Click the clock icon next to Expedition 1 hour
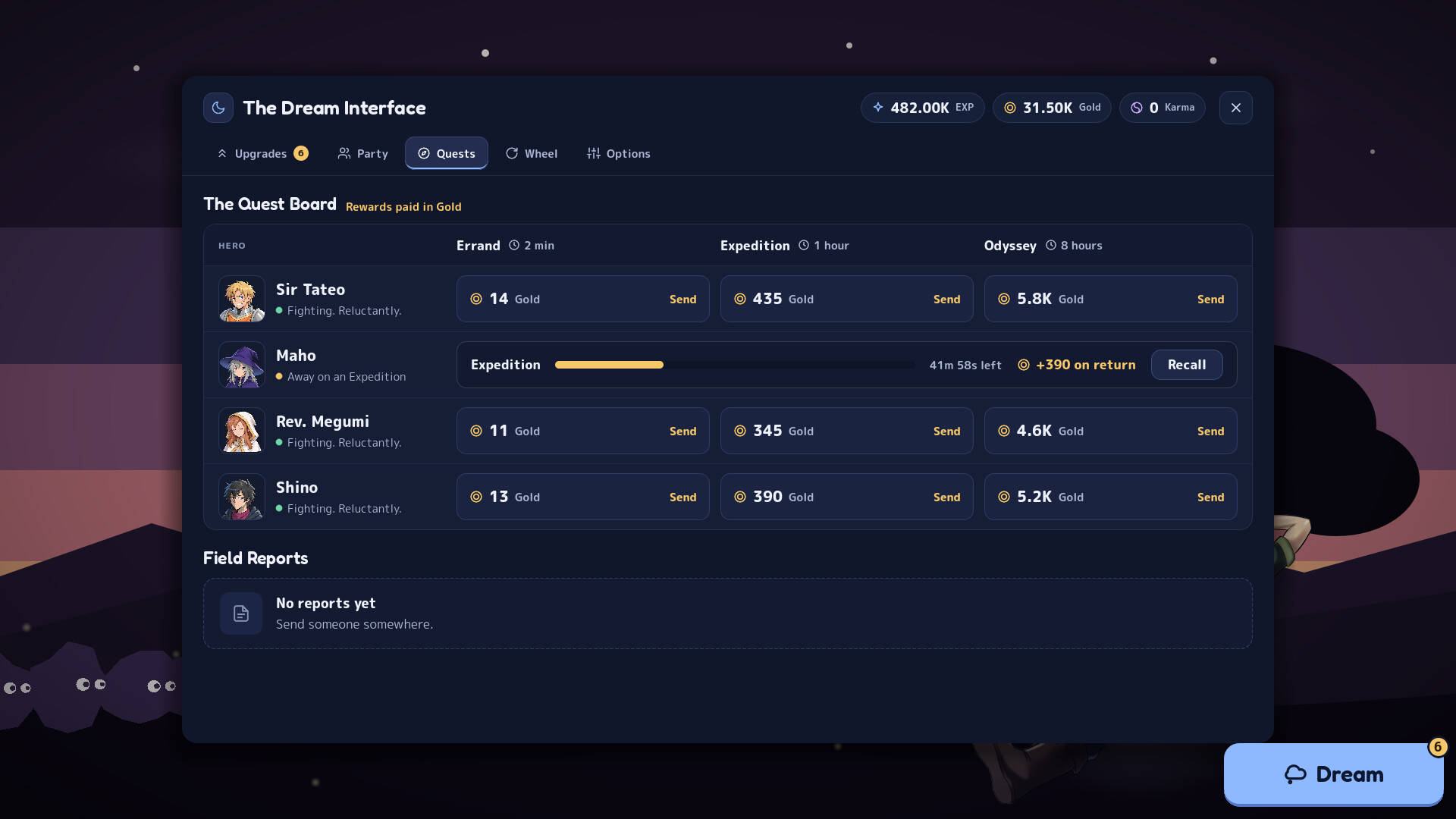Viewport: 1456px width, 819px height. pos(804,246)
